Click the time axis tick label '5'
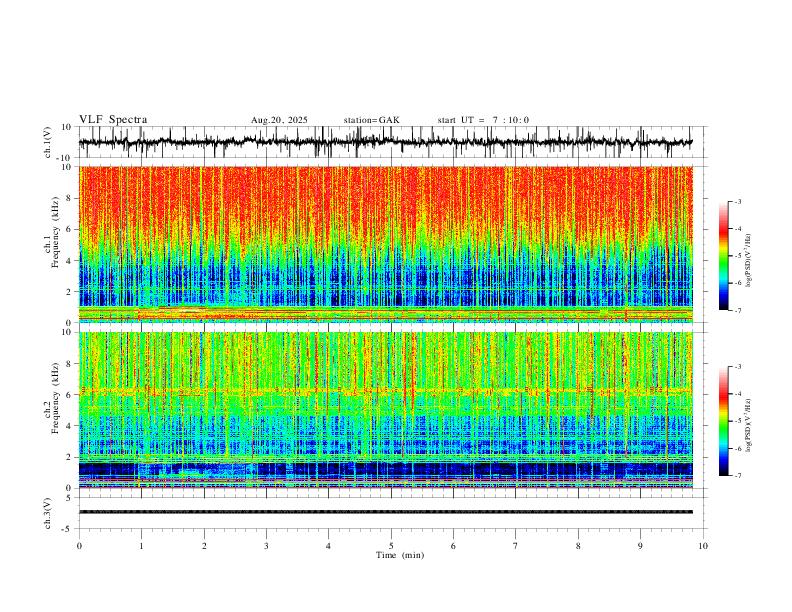The width and height of the screenshot is (792, 612). pos(391,546)
